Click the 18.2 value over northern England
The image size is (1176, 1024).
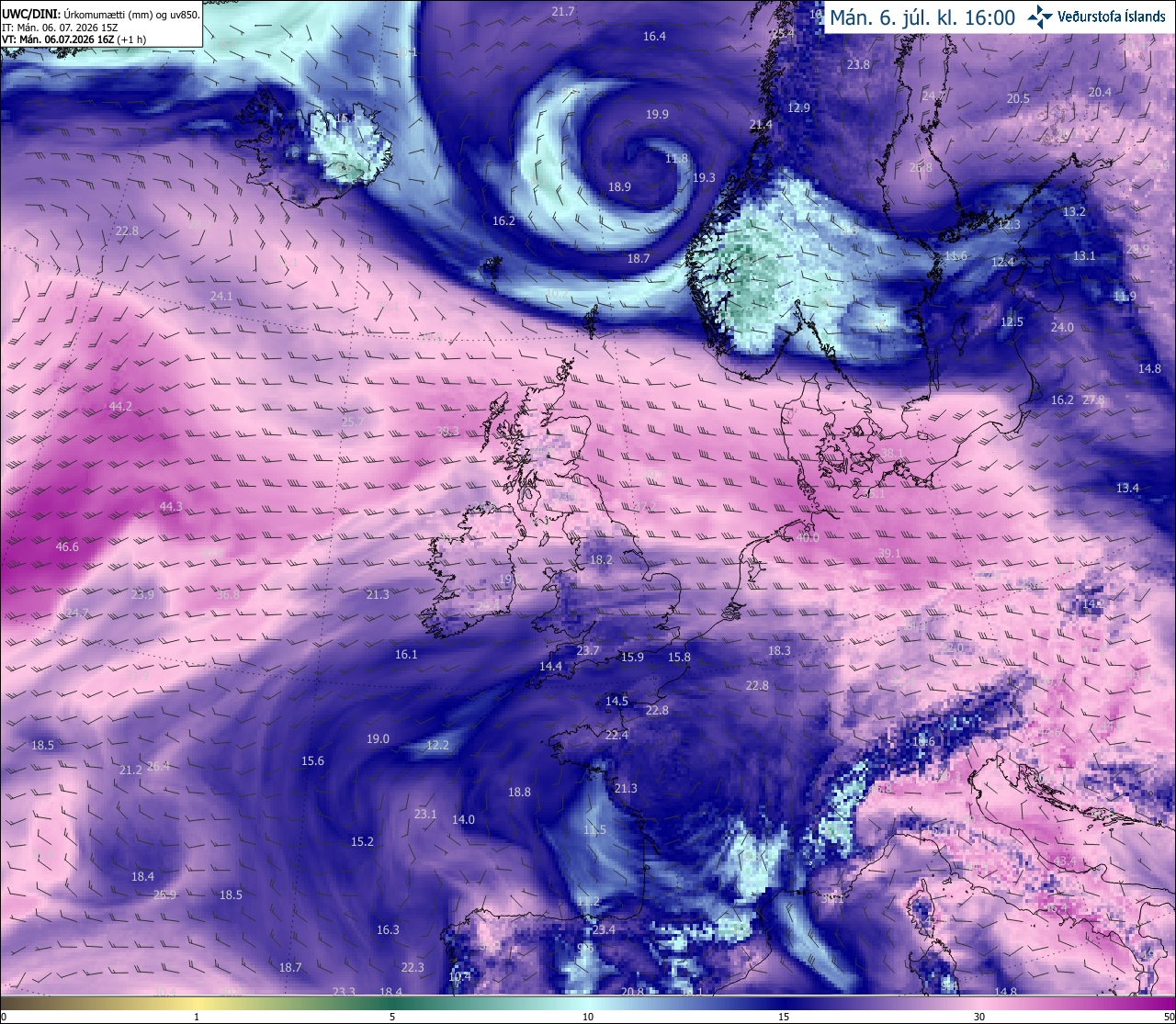[x=601, y=559]
